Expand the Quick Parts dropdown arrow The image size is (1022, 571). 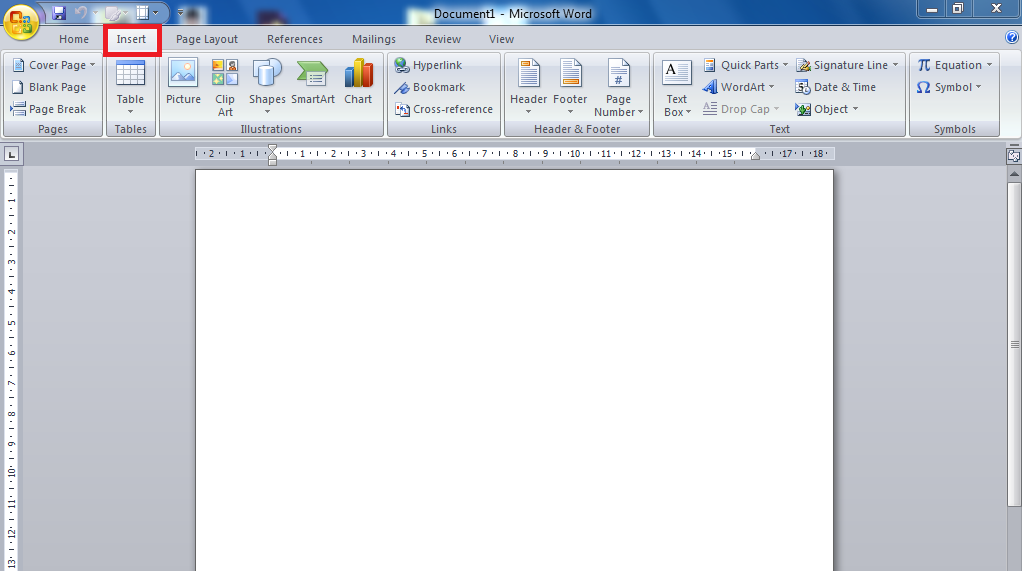click(x=785, y=65)
